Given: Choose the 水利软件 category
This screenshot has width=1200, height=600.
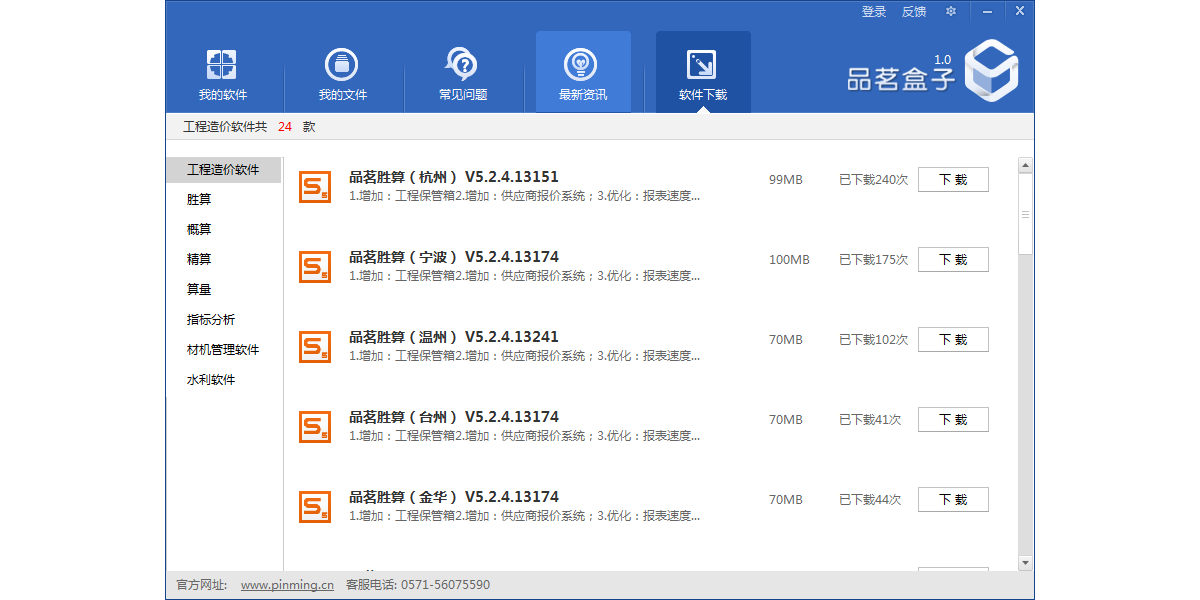Looking at the screenshot, I should coord(211,380).
